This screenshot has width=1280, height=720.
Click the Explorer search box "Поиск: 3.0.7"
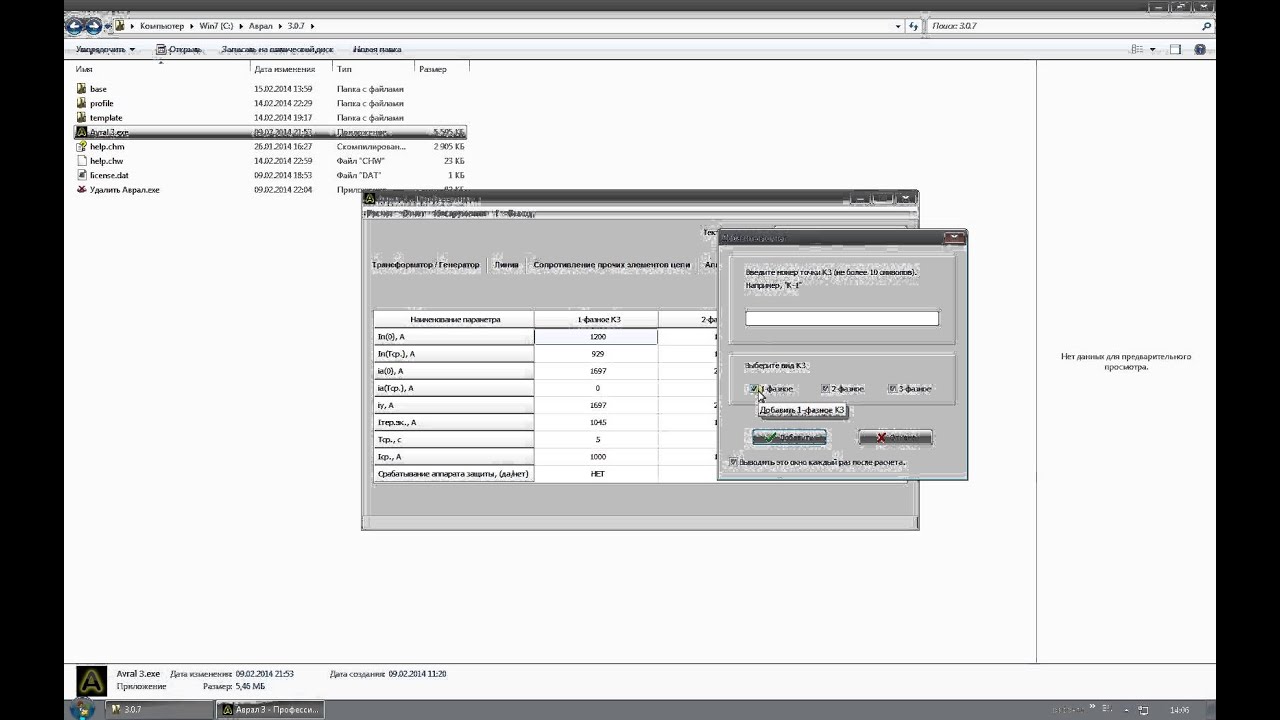pos(1069,26)
